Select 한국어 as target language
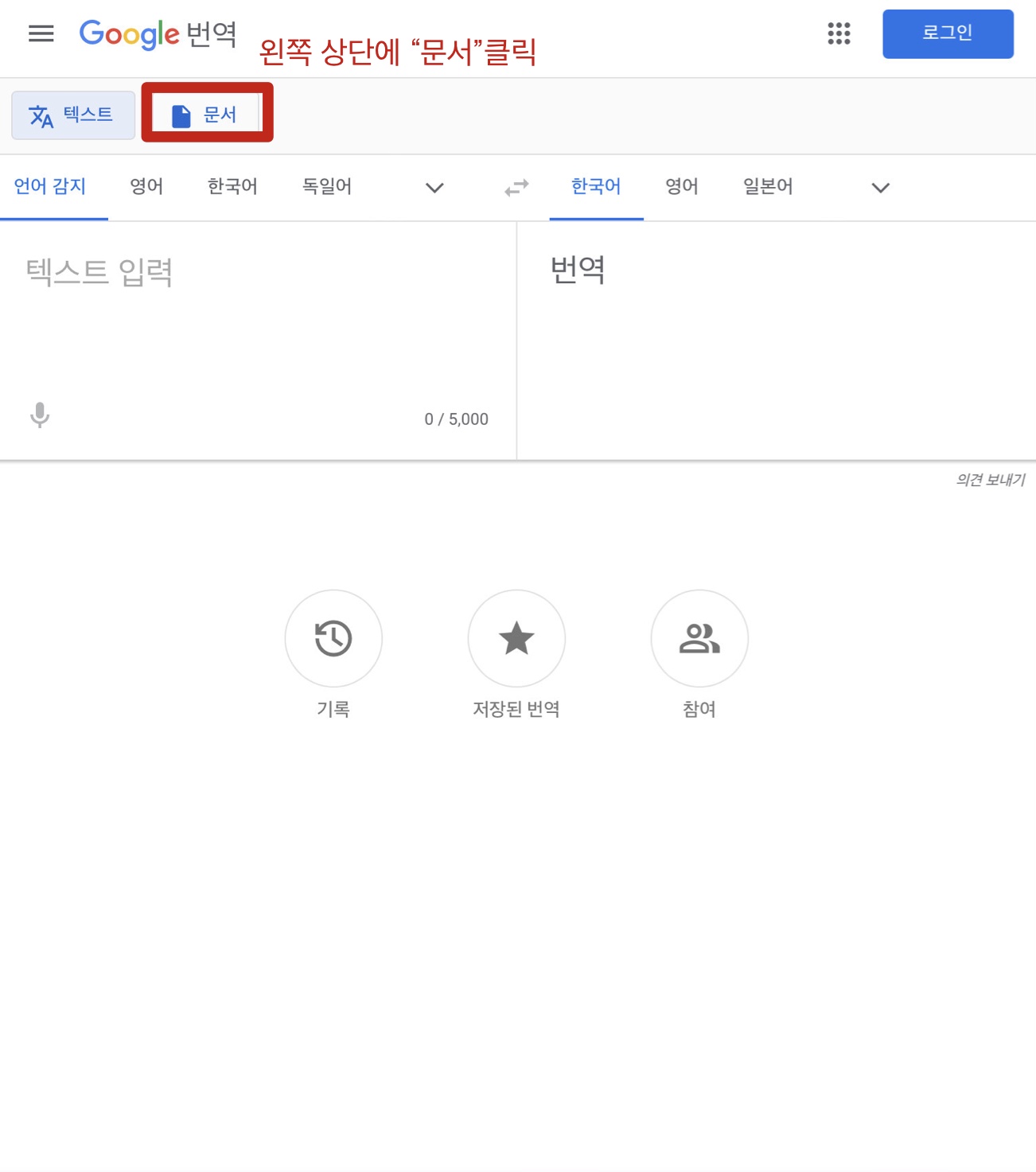This screenshot has height=1172, width=1036. [x=596, y=186]
